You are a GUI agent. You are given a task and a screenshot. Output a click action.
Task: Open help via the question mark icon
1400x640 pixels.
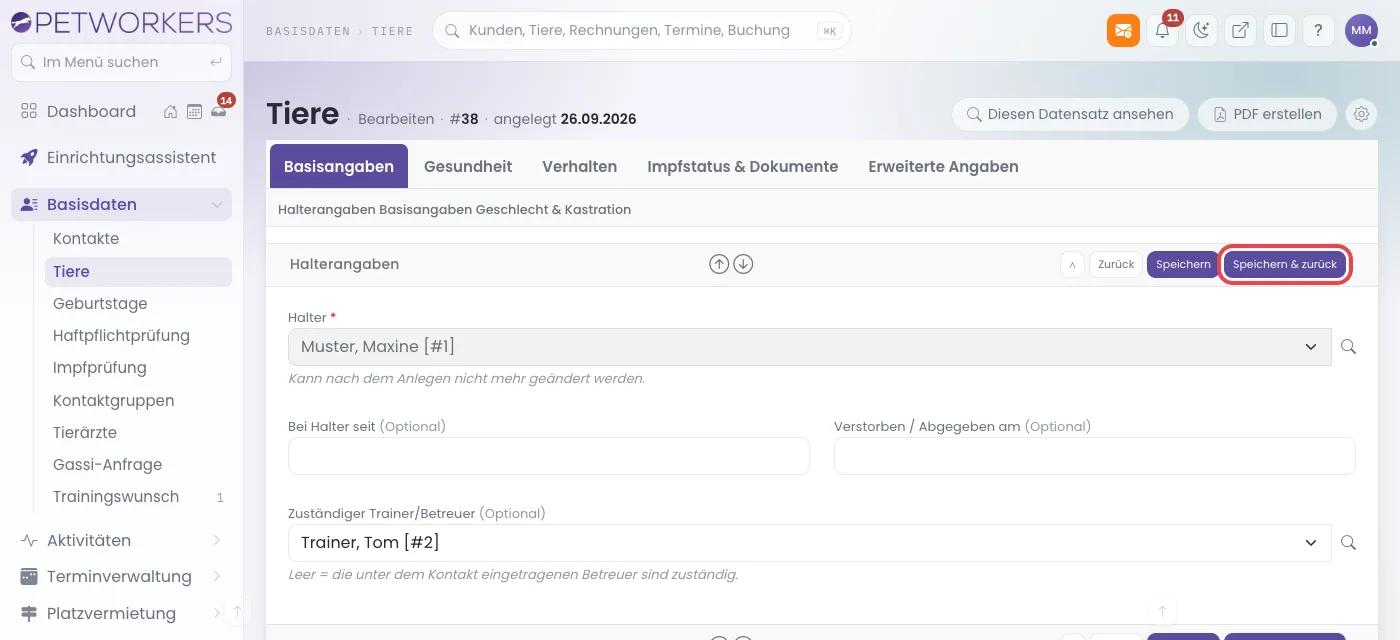tap(1318, 30)
